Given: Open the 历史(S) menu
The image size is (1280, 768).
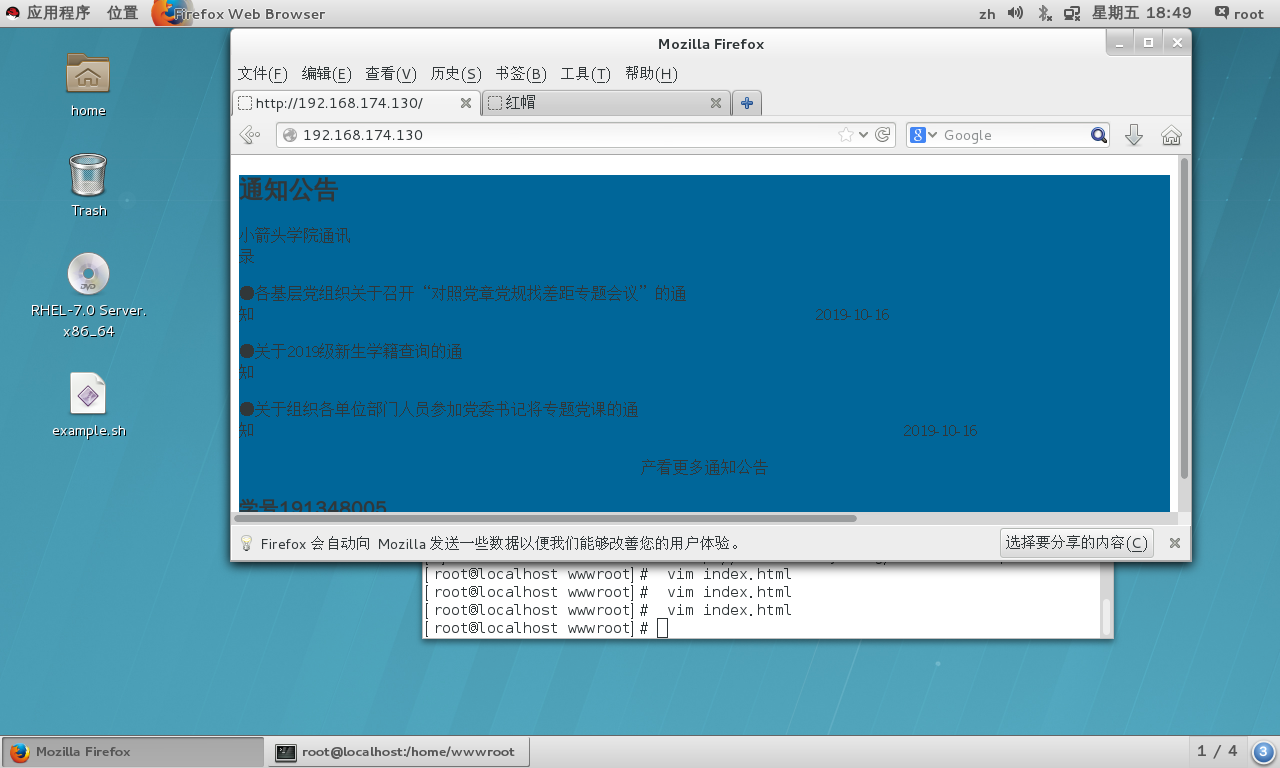Looking at the screenshot, I should coord(455,74).
